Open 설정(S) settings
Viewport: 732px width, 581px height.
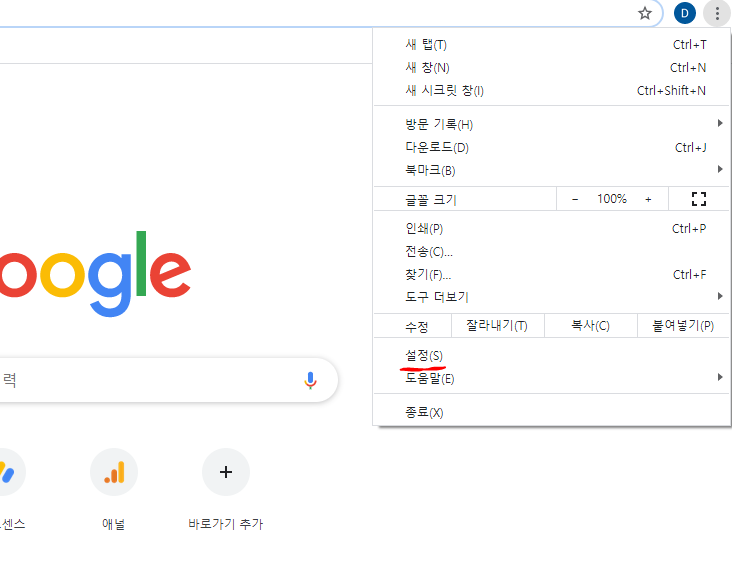551,356
